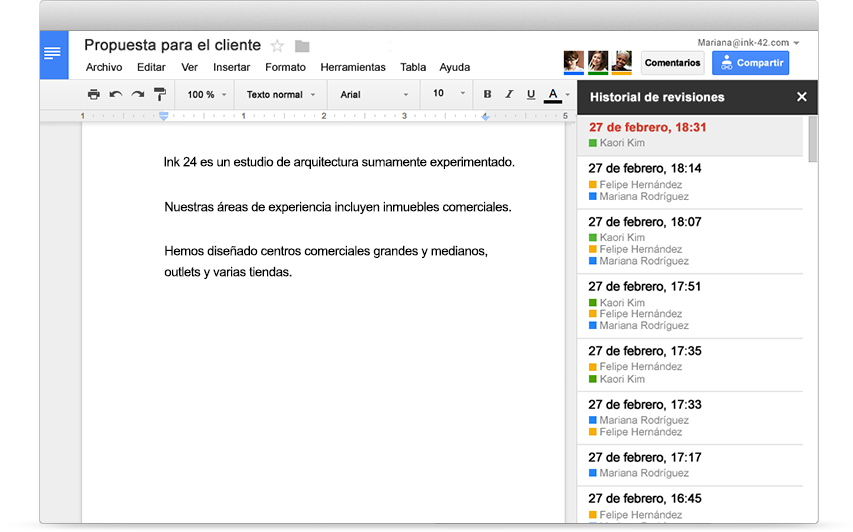Open the Arial font dropdown
This screenshot has width=853, height=532.
pos(374,95)
